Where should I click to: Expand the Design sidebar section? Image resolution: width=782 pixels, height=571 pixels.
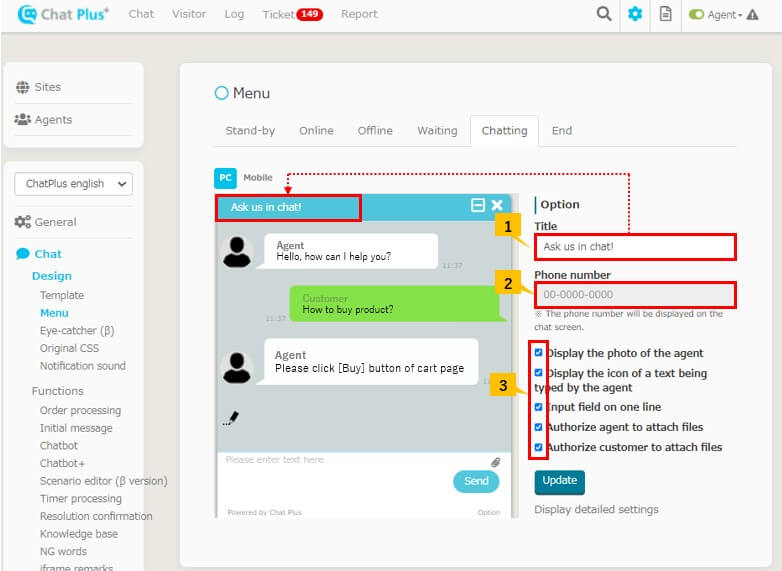[x=52, y=276]
